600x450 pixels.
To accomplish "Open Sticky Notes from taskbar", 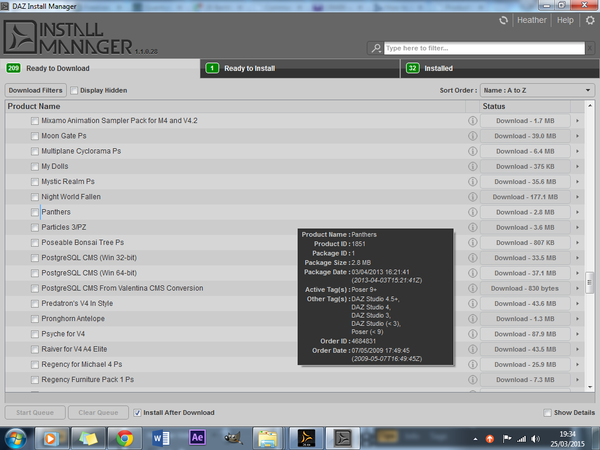I will 88,438.
